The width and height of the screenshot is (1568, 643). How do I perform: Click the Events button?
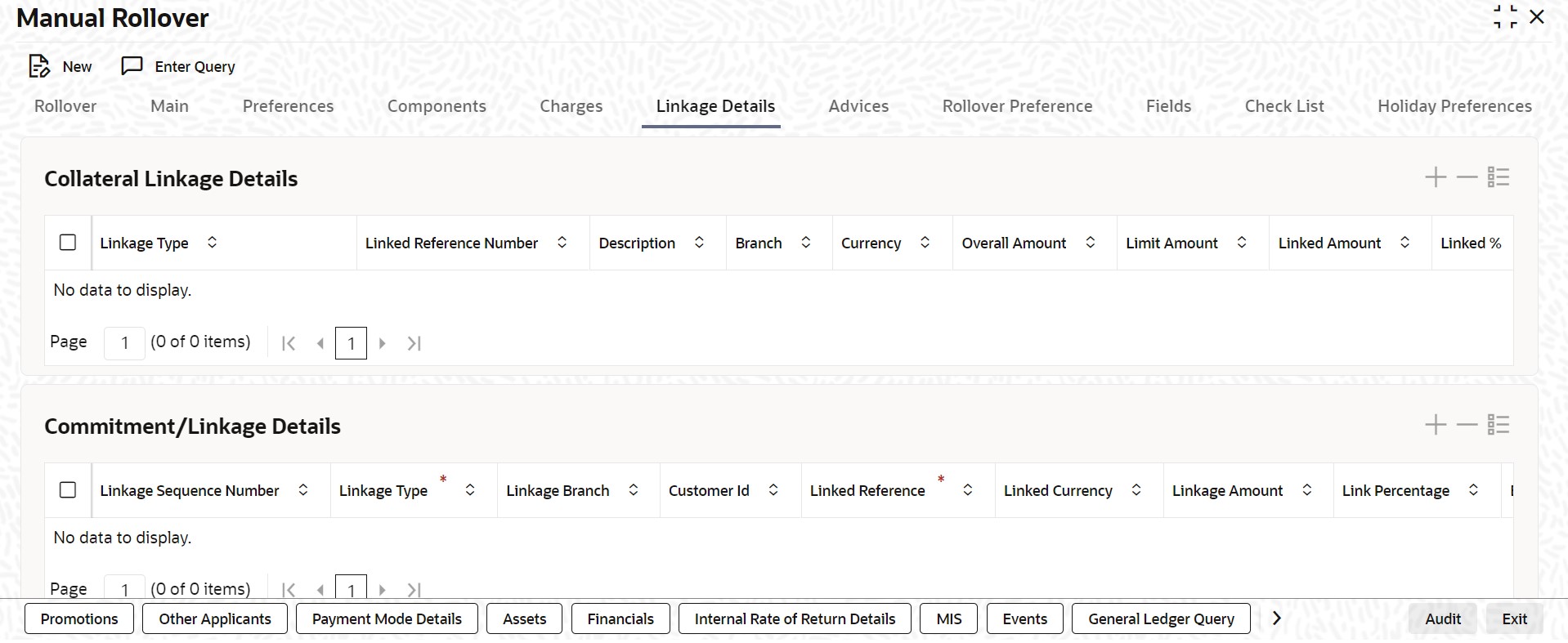[1025, 618]
